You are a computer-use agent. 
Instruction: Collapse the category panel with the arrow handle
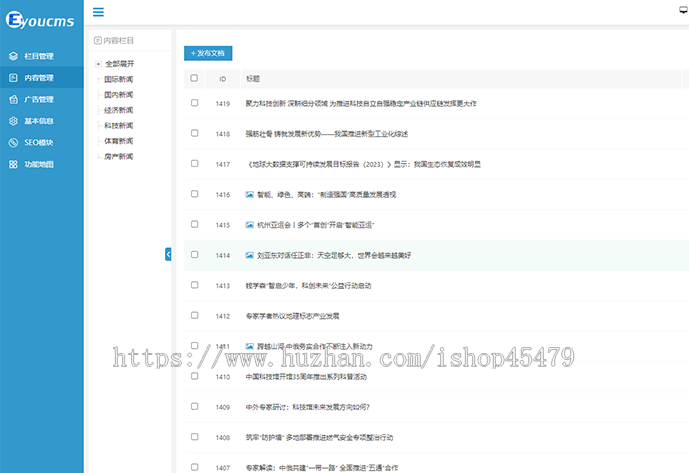168,254
